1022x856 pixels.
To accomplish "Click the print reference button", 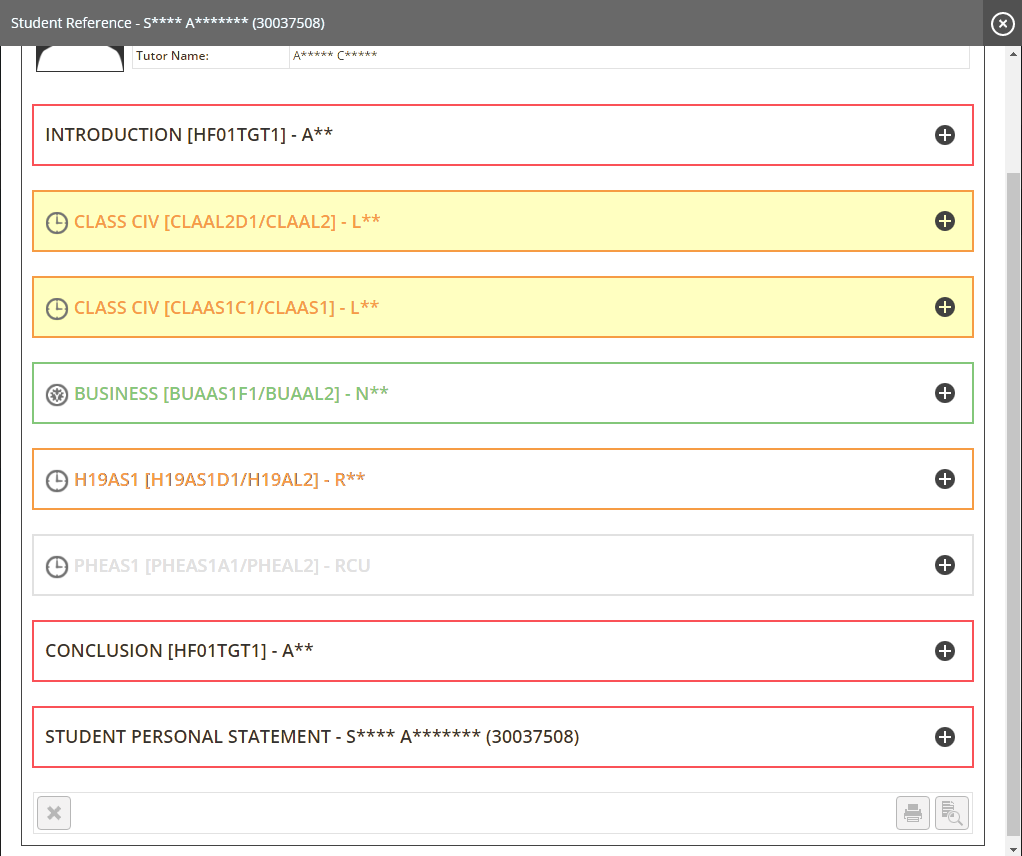I will pyautogui.click(x=913, y=813).
